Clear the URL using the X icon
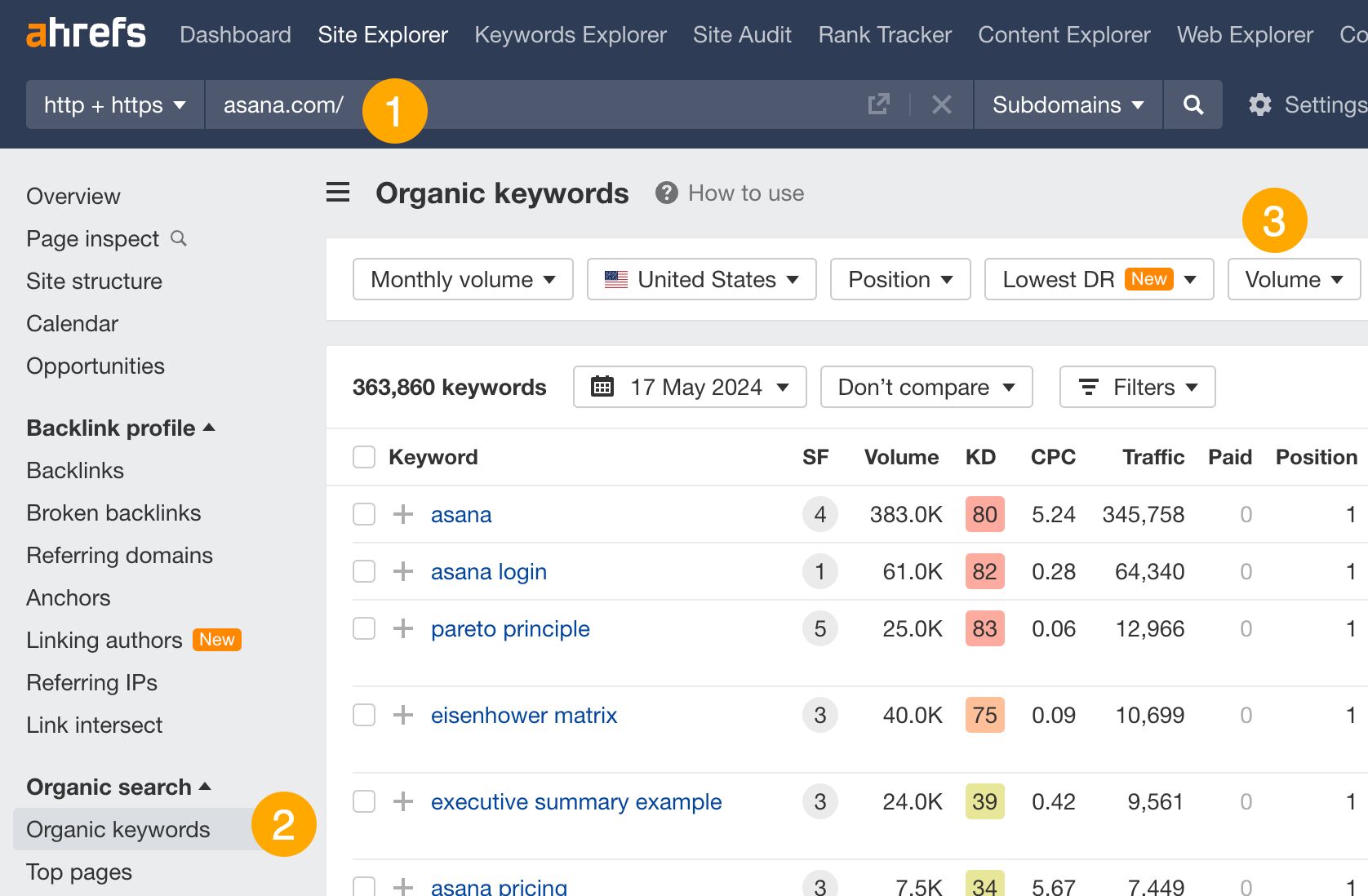The width and height of the screenshot is (1368, 896). 943,104
